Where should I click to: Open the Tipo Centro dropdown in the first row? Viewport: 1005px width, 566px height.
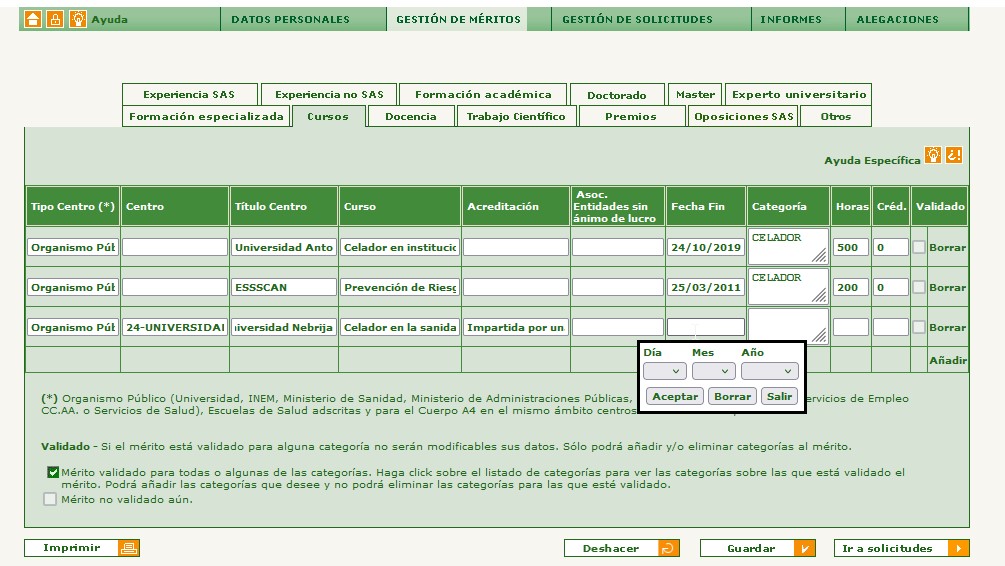[73, 247]
